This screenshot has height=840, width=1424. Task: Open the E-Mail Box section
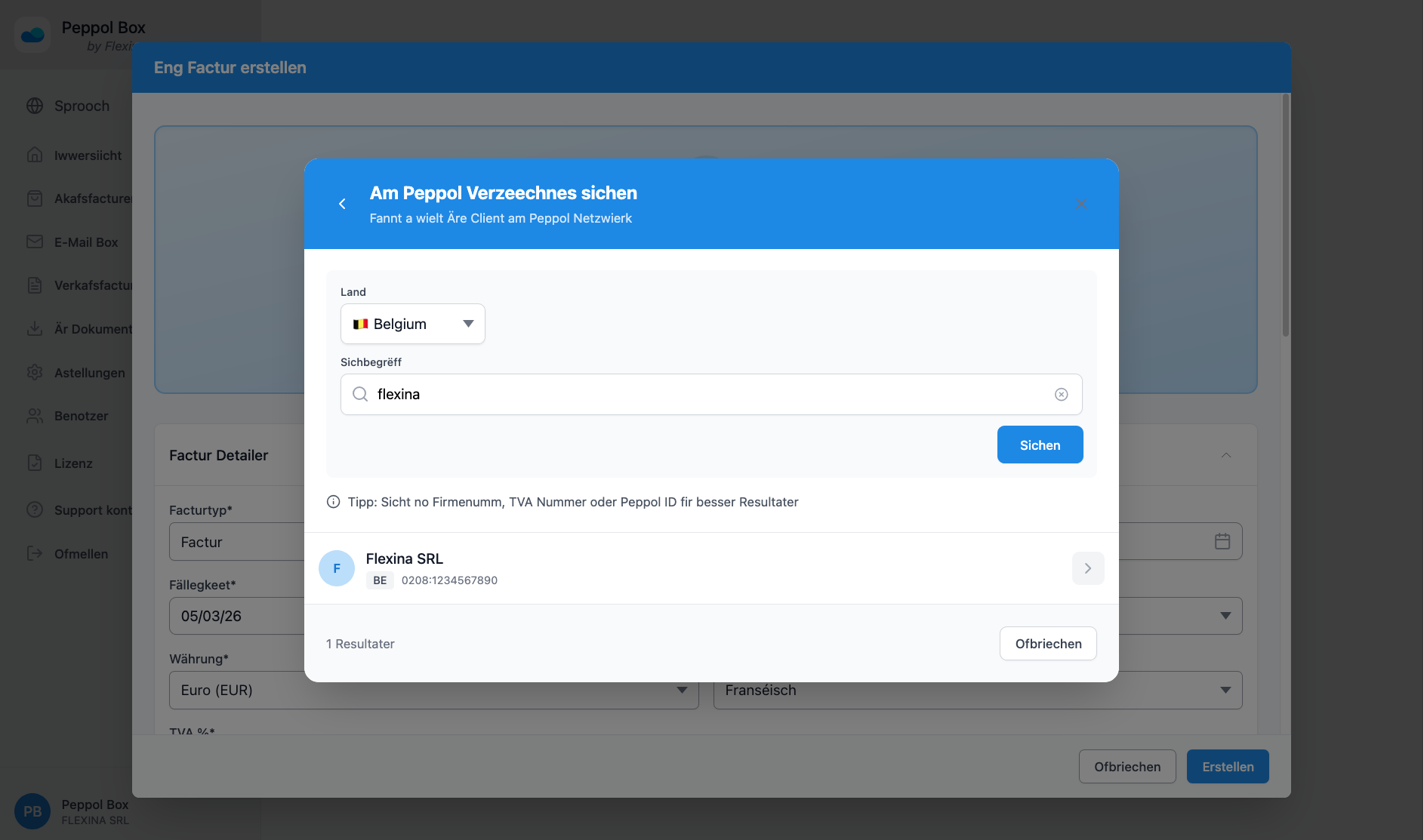coord(85,242)
